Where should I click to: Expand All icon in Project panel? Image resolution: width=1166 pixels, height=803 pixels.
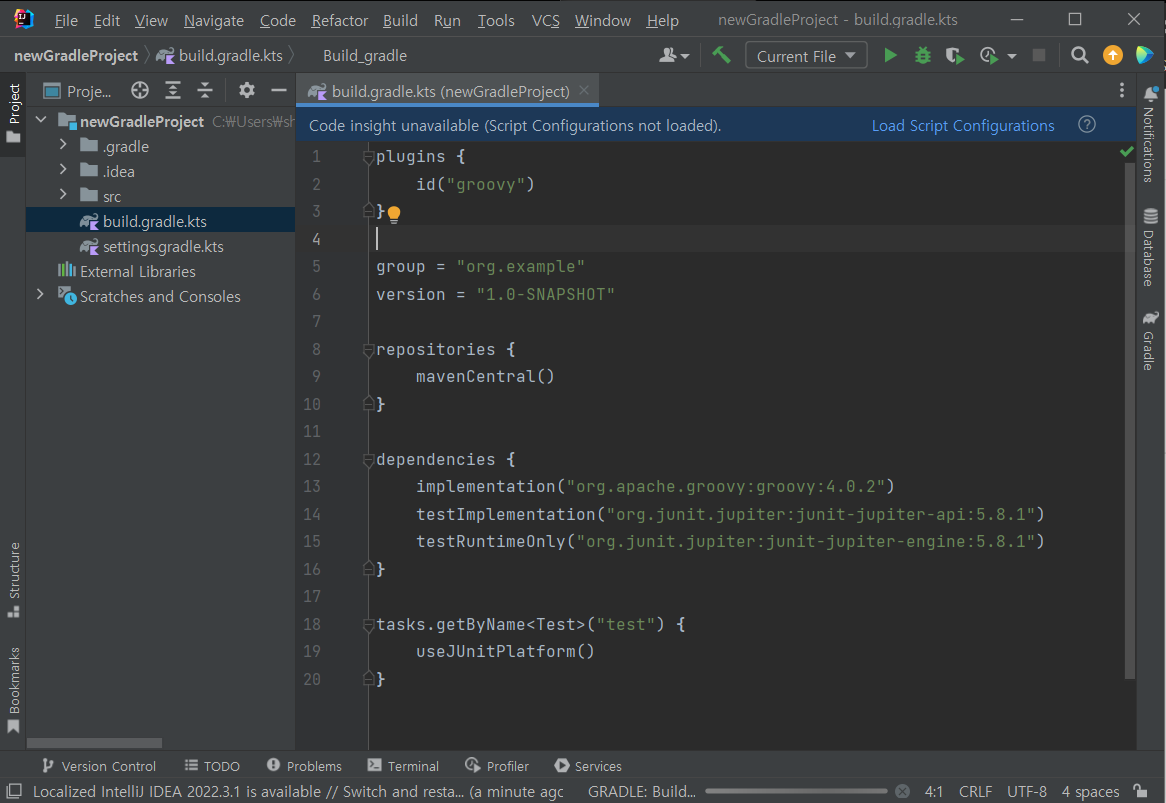[x=173, y=91]
